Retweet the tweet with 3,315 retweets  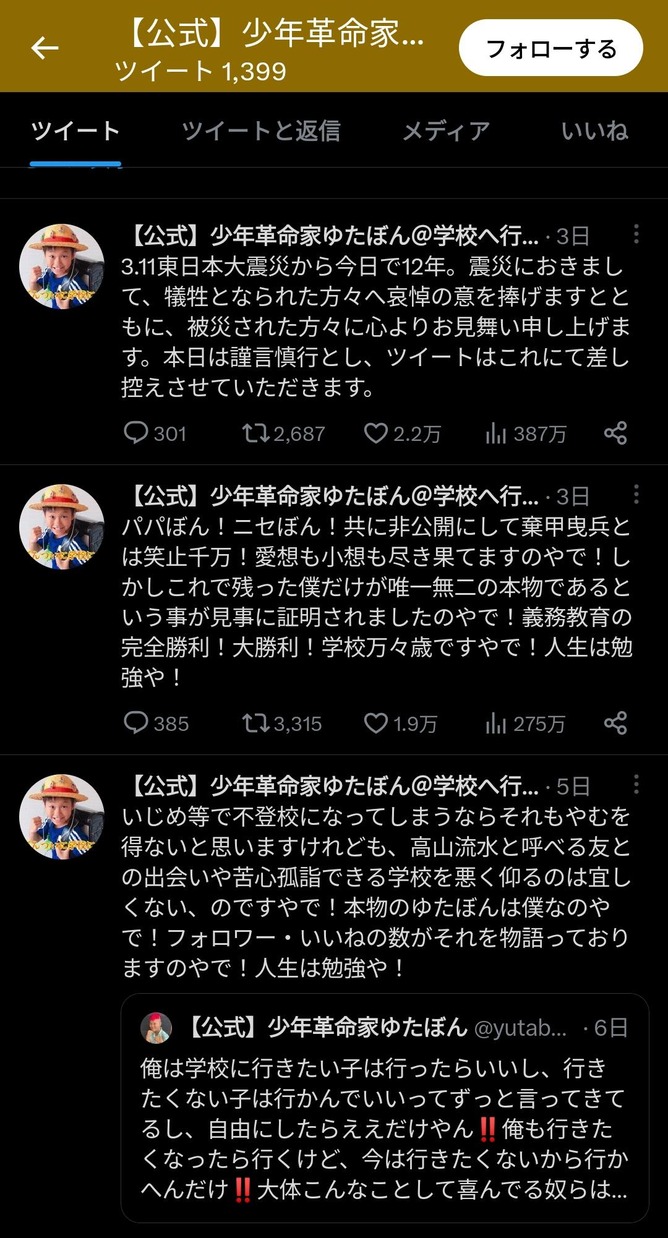tap(282, 722)
